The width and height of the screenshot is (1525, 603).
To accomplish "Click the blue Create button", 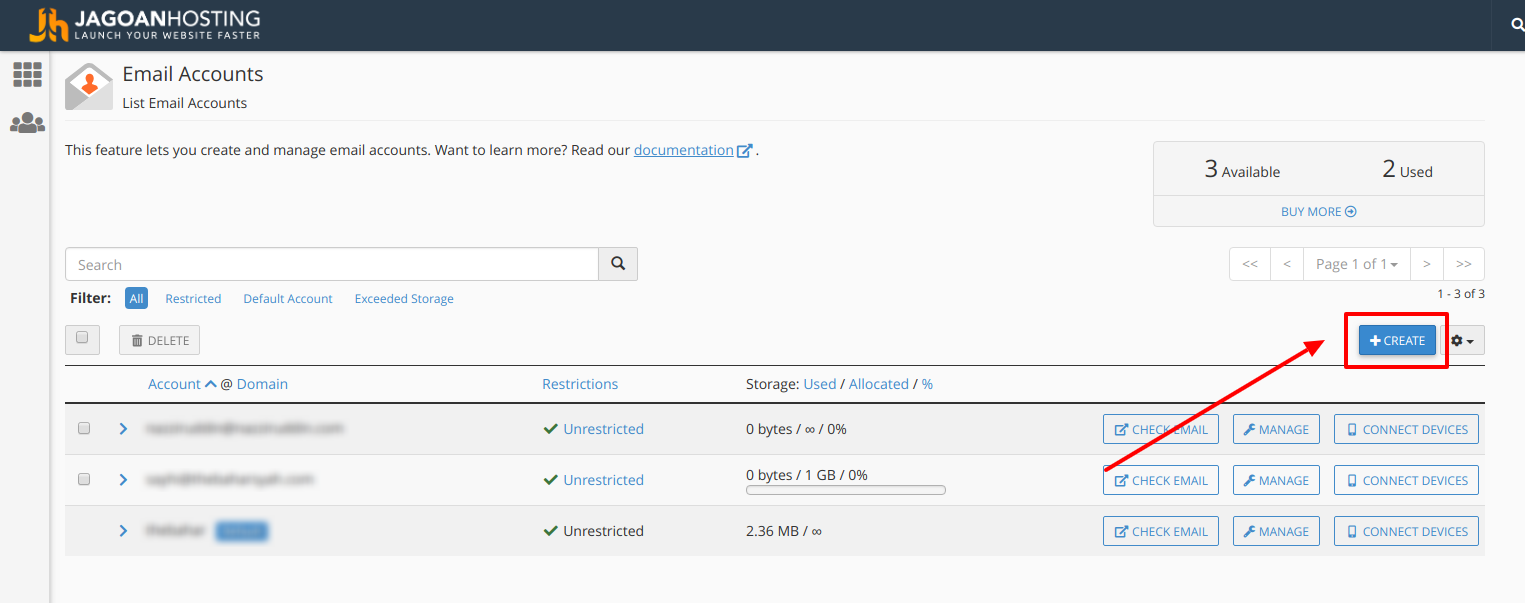I will click(1397, 341).
